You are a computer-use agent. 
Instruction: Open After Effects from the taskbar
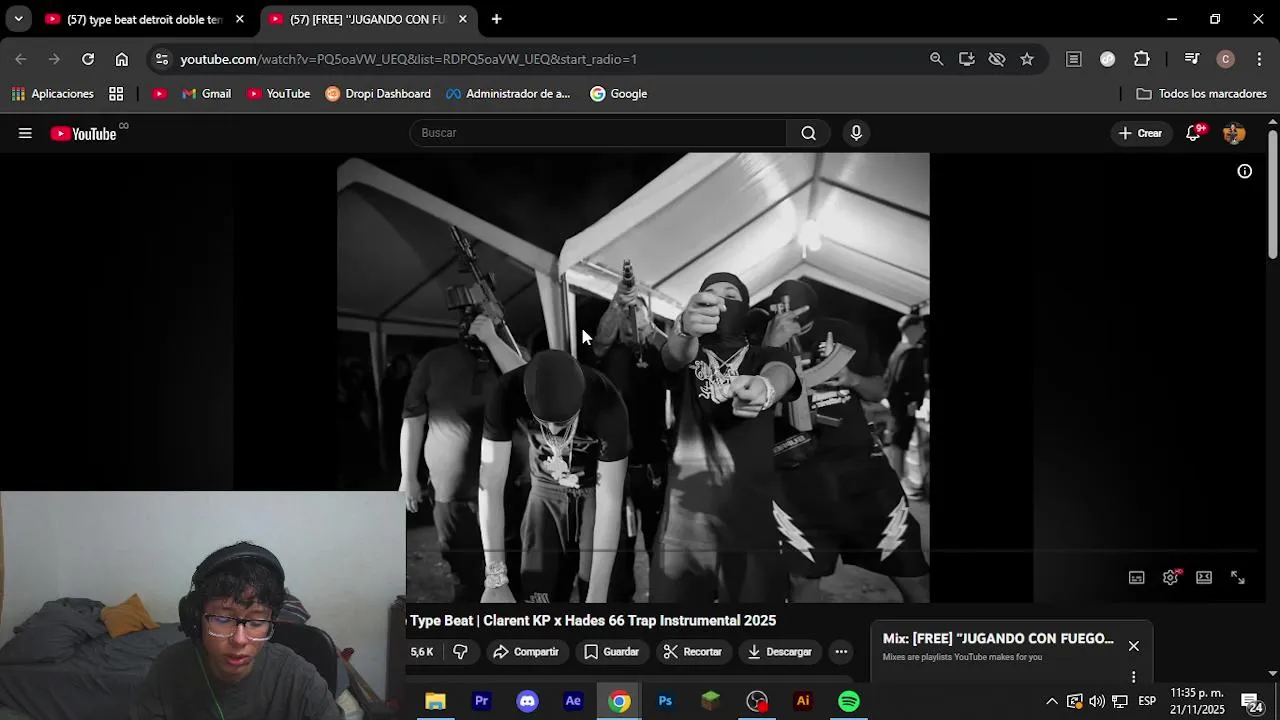[573, 701]
